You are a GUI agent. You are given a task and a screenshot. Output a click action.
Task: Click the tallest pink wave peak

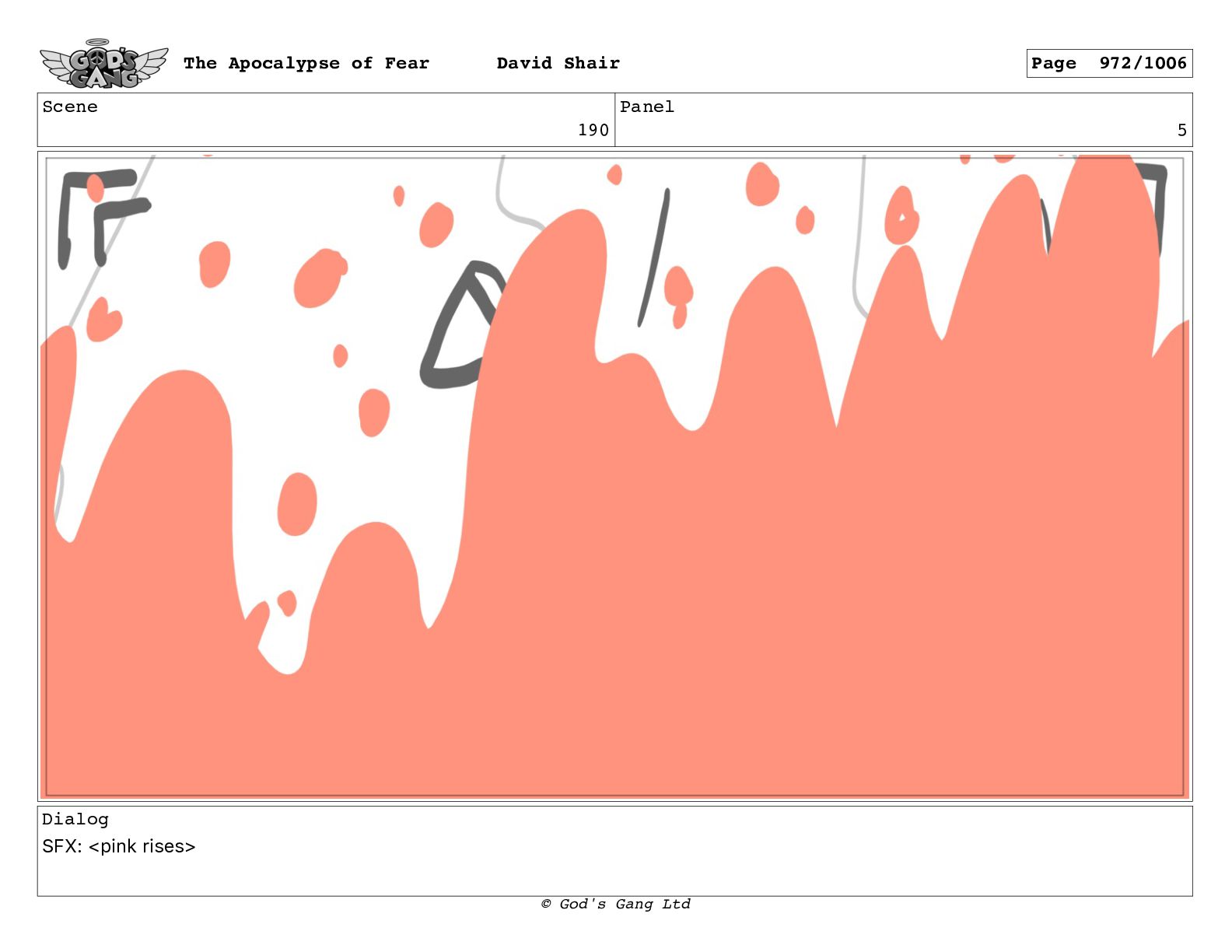(1104, 179)
